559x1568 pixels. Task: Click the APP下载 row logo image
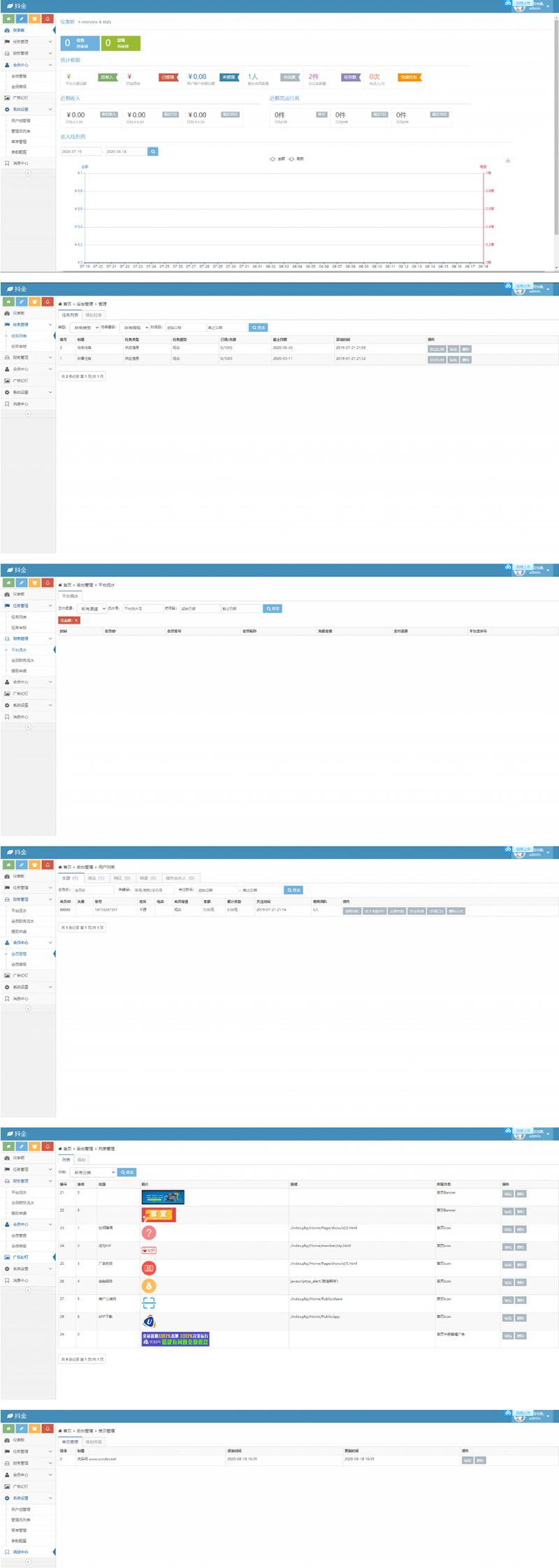149,1321
